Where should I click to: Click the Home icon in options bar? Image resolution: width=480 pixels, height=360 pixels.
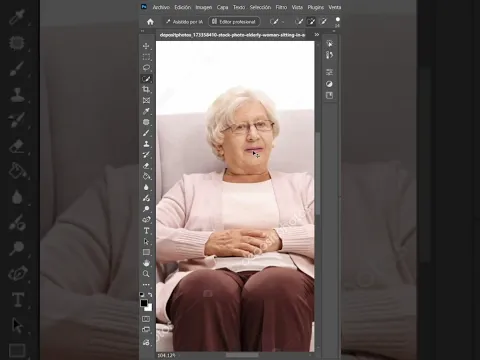(x=150, y=22)
